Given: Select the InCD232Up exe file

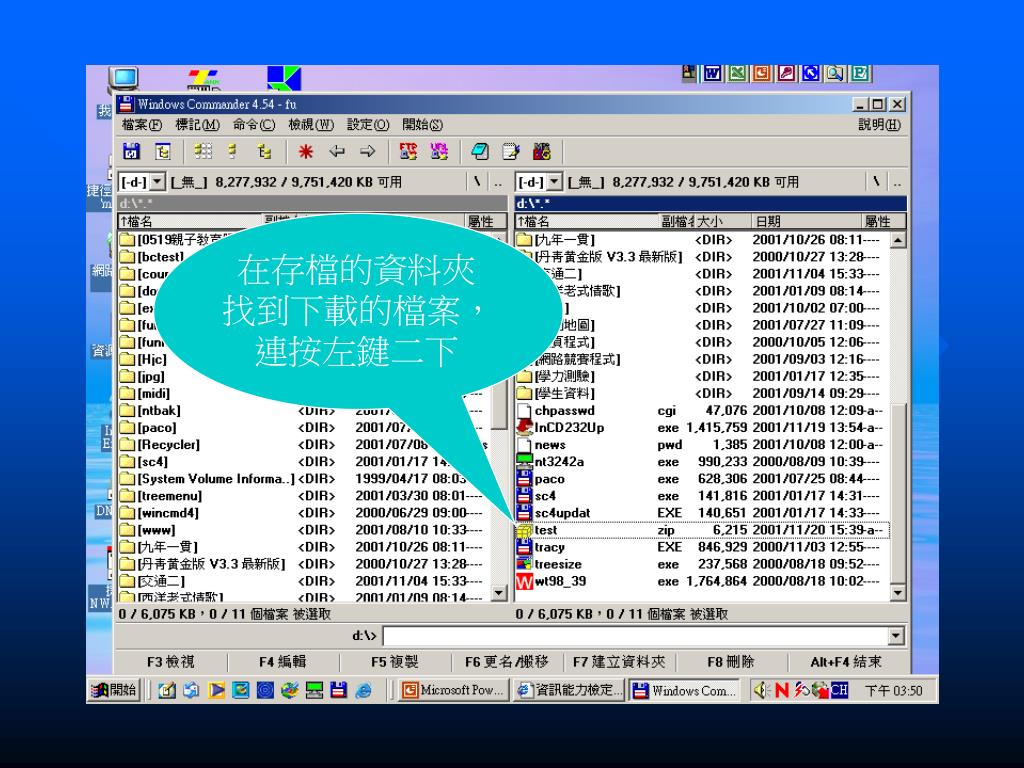Looking at the screenshot, I should pos(703,428).
